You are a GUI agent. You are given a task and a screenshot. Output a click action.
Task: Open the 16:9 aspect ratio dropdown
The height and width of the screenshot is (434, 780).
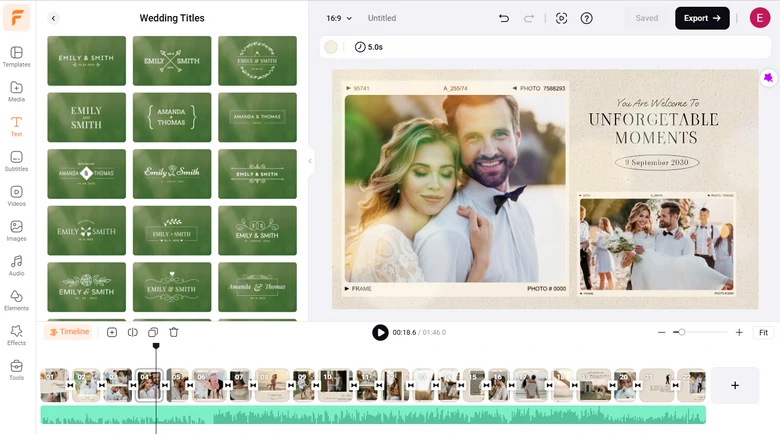[339, 18]
